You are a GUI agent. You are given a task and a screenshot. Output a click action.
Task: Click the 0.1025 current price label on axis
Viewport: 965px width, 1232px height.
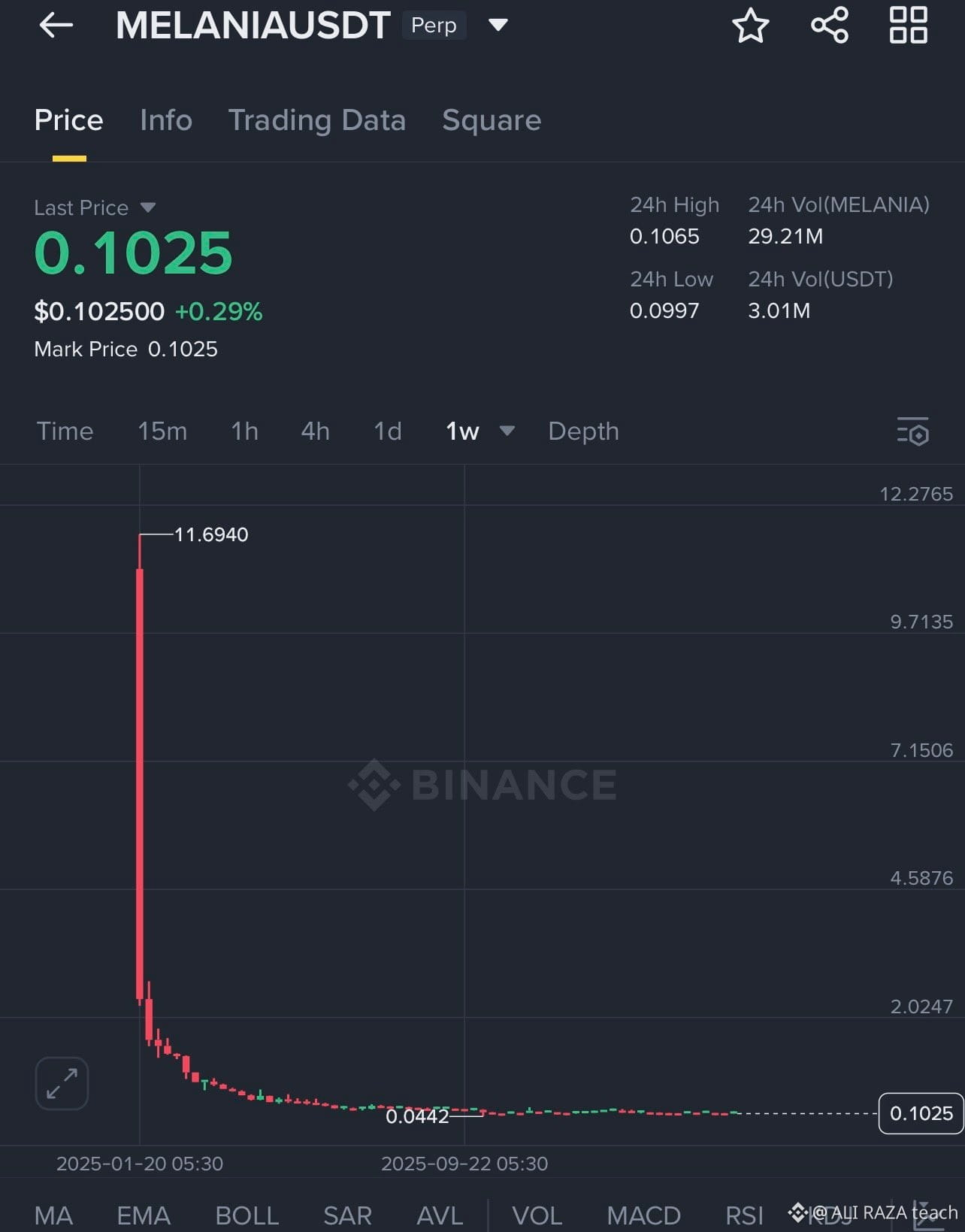click(921, 1113)
